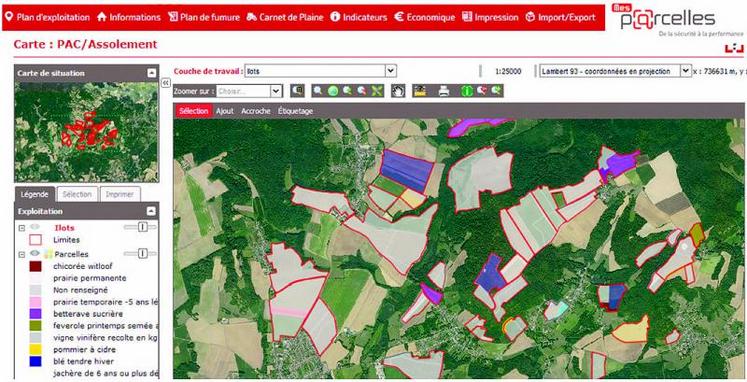Open the Economique menu

click(x=424, y=17)
